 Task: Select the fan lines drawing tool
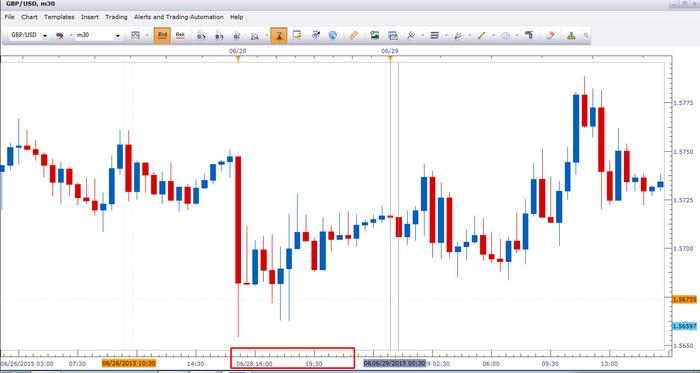pyautogui.click(x=458, y=36)
